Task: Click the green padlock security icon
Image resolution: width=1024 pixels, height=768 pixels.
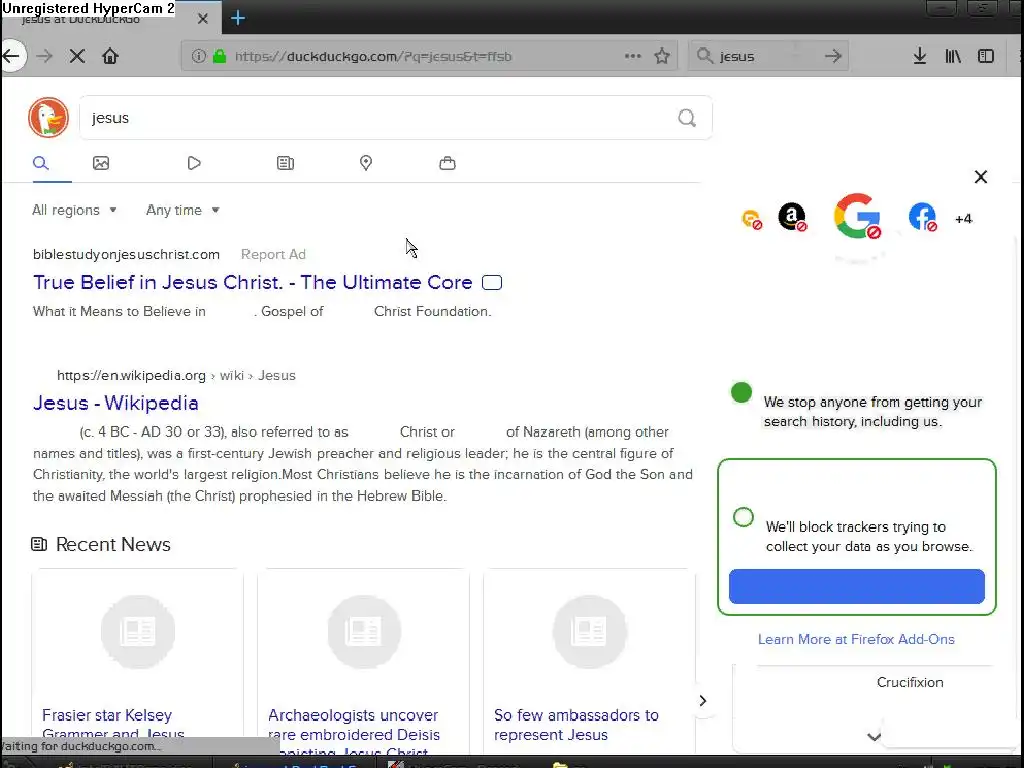Action: (x=220, y=56)
